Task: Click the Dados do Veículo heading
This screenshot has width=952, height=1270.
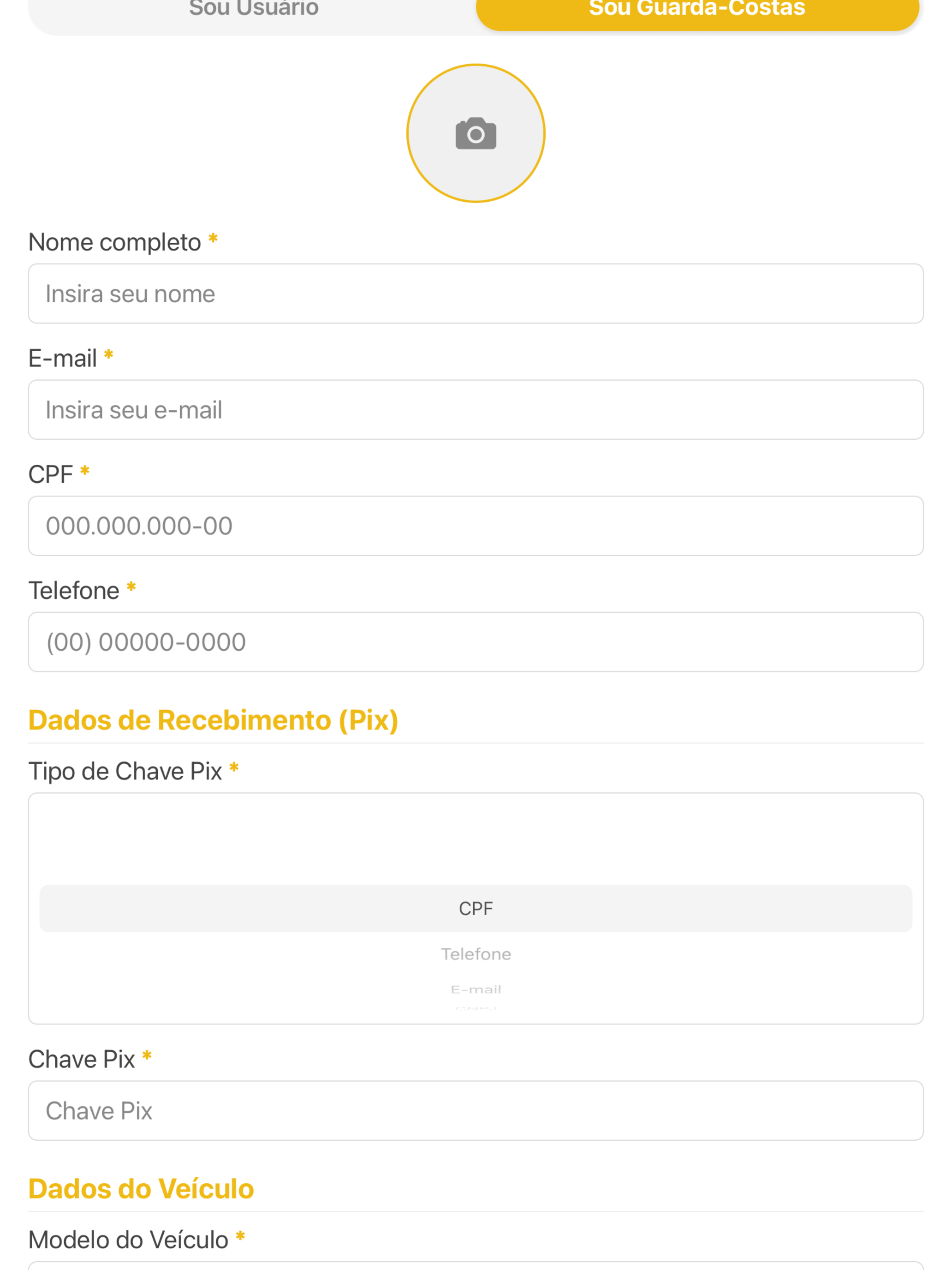Action: (141, 1188)
